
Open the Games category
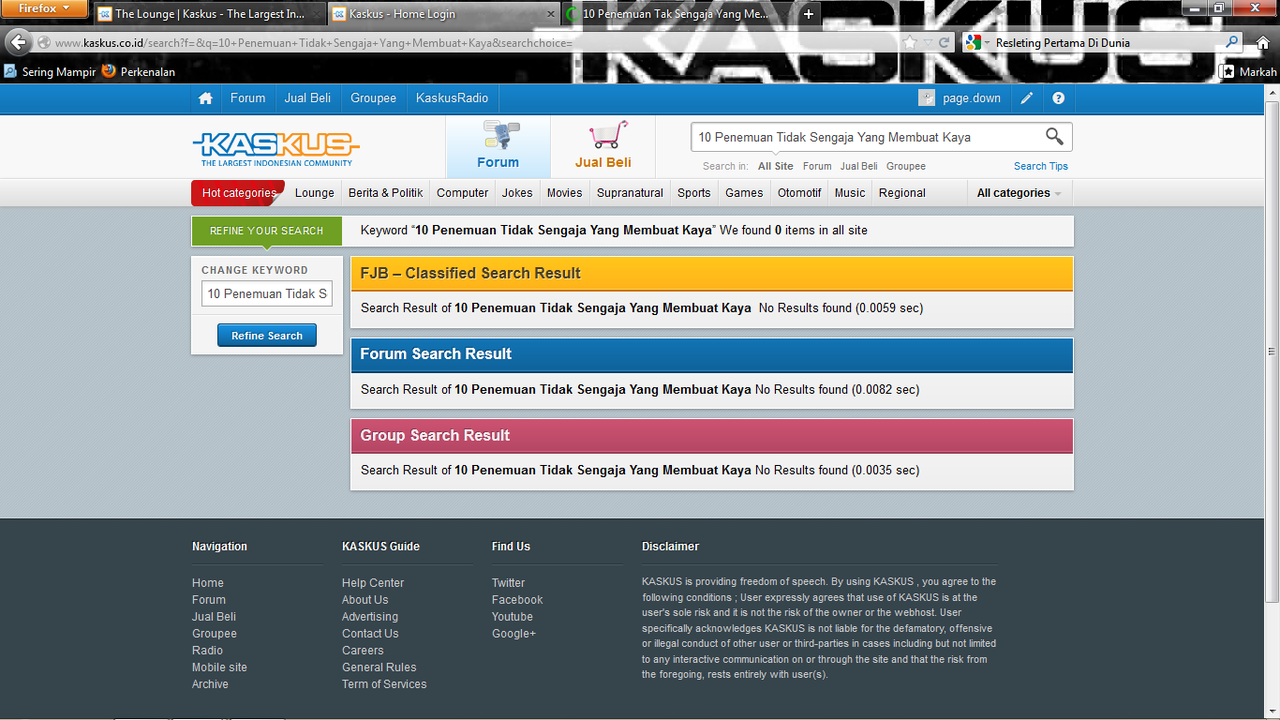tap(744, 193)
